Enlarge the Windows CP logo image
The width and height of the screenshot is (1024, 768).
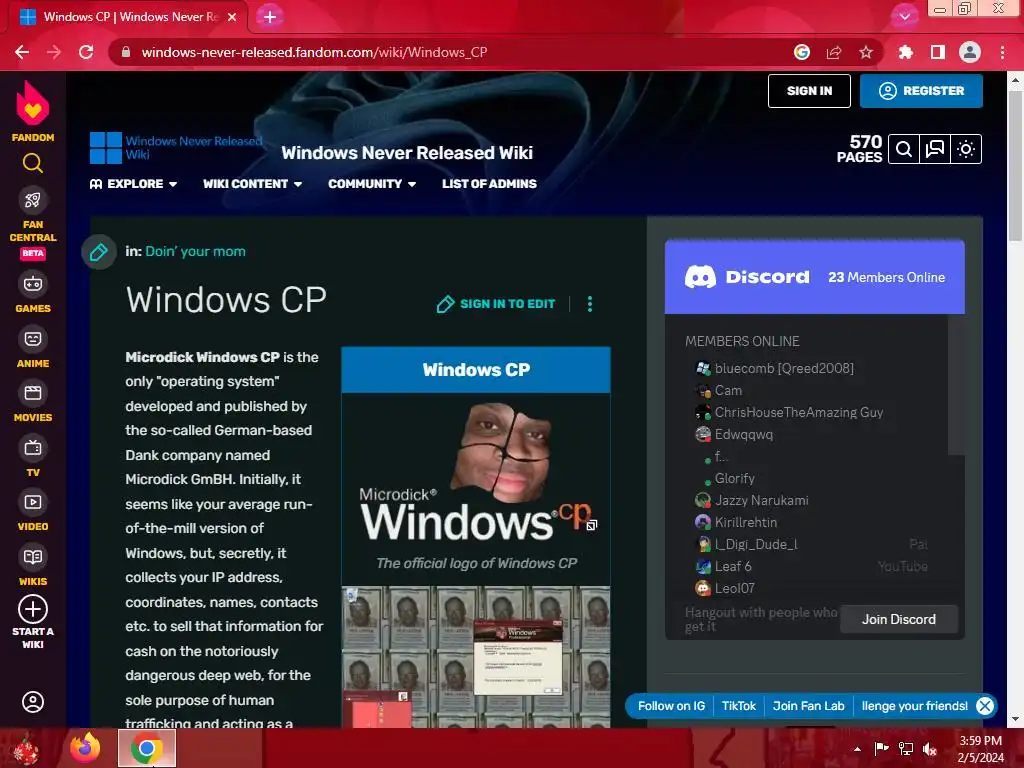(x=592, y=525)
